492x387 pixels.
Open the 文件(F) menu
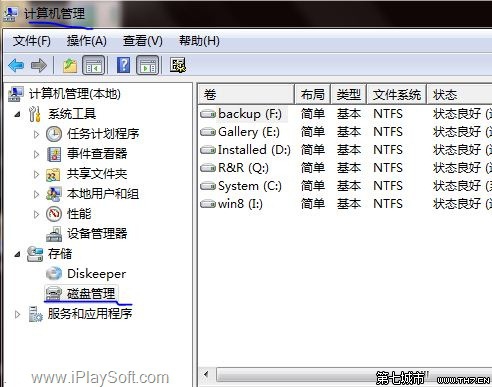[x=32, y=41]
